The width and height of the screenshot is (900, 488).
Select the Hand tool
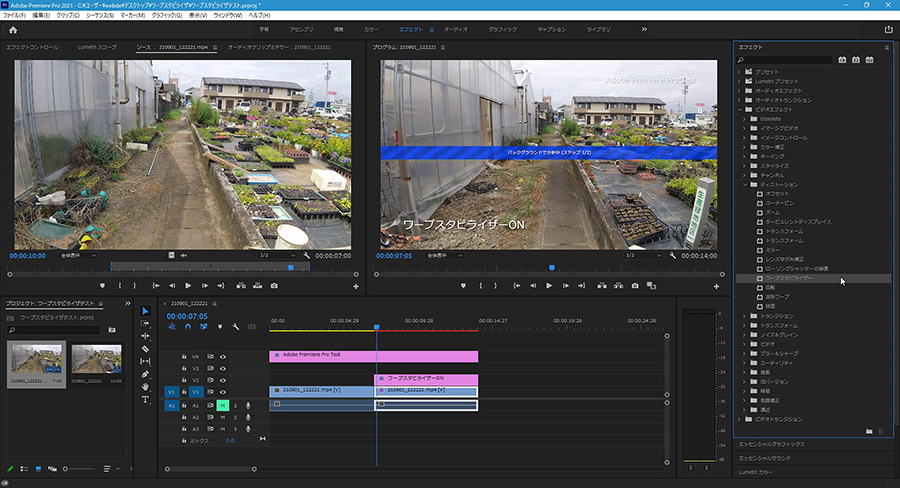(x=145, y=387)
